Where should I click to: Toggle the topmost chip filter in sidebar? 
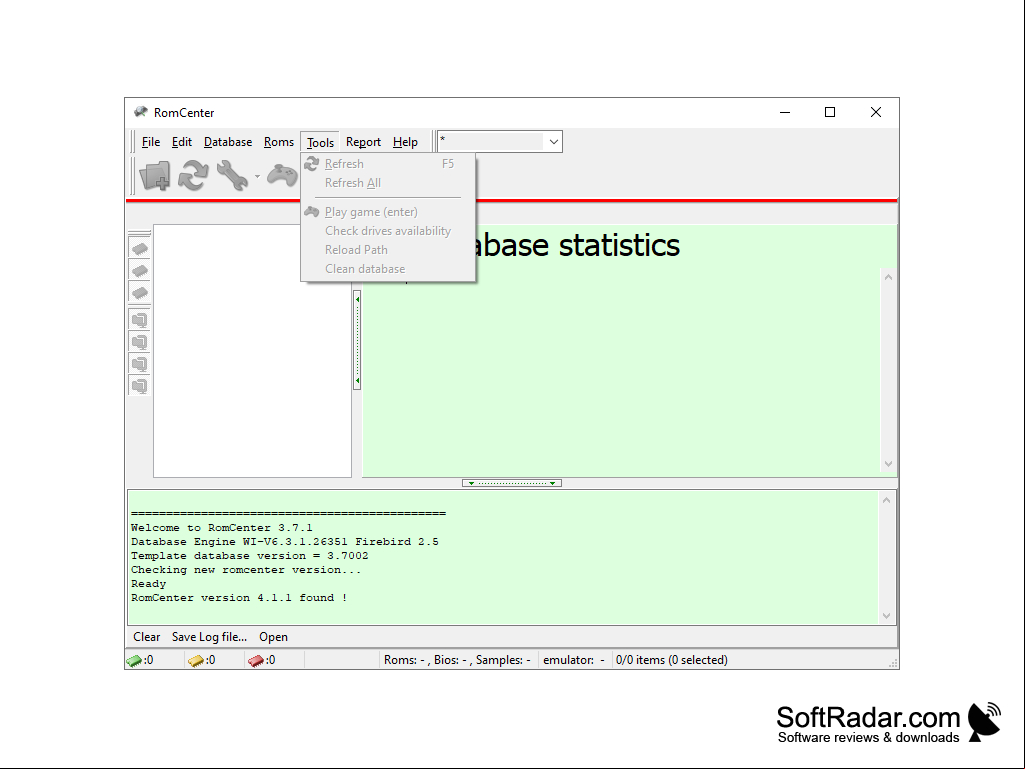pyautogui.click(x=139, y=248)
